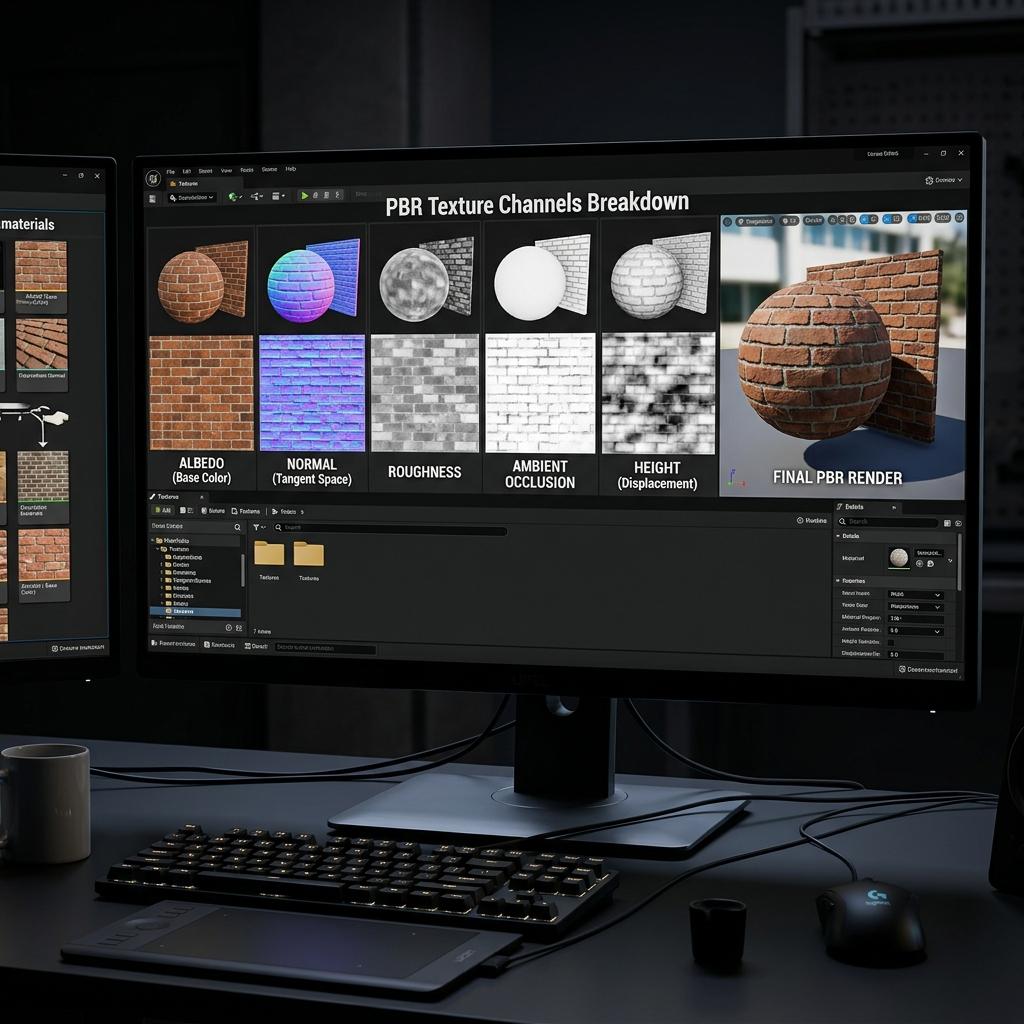This screenshot has height=1024, width=1024.
Task: Toggle the checkbox in Details properties list
Action: [x=891, y=643]
